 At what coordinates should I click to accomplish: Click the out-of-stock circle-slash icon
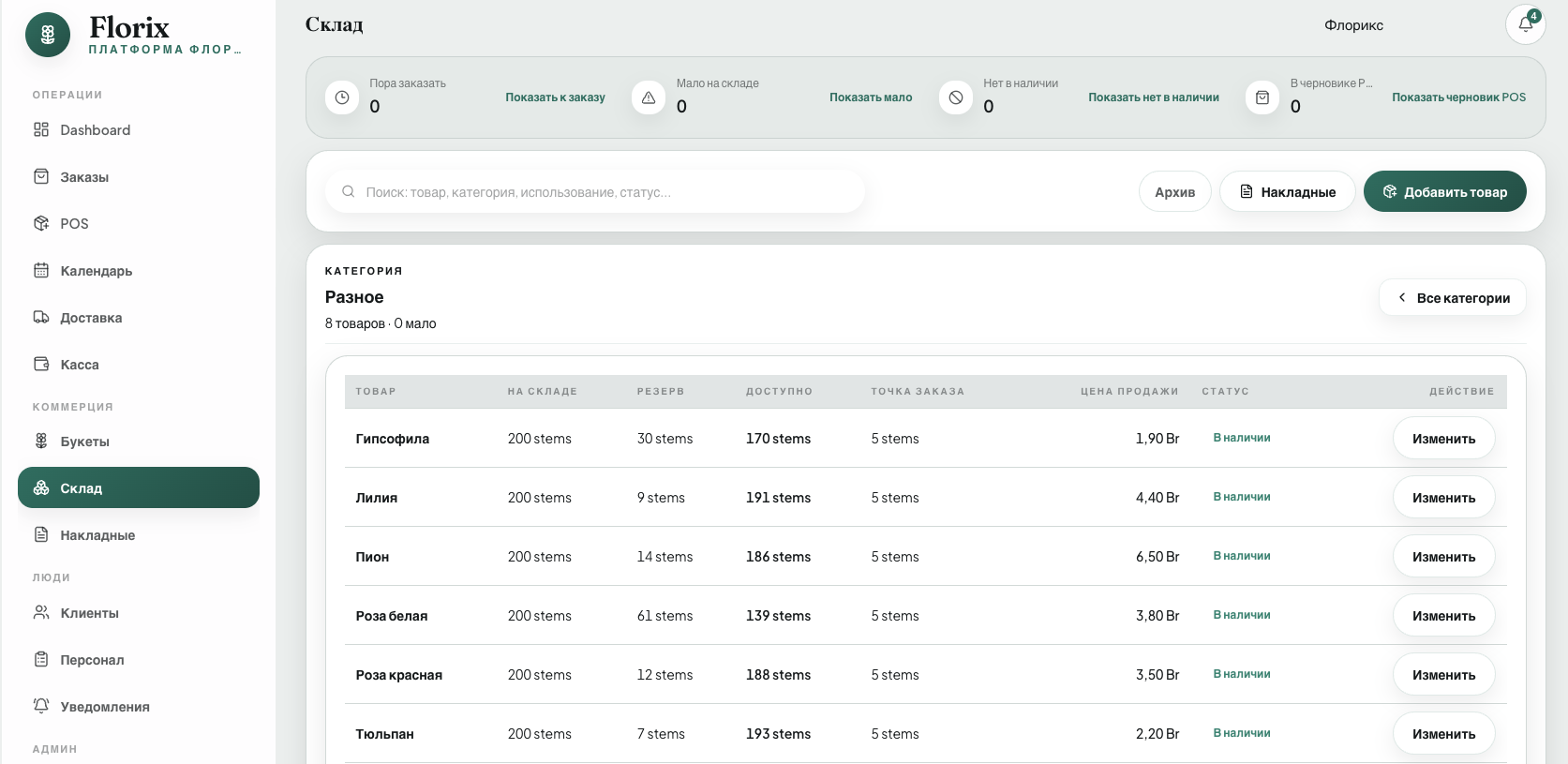click(956, 97)
